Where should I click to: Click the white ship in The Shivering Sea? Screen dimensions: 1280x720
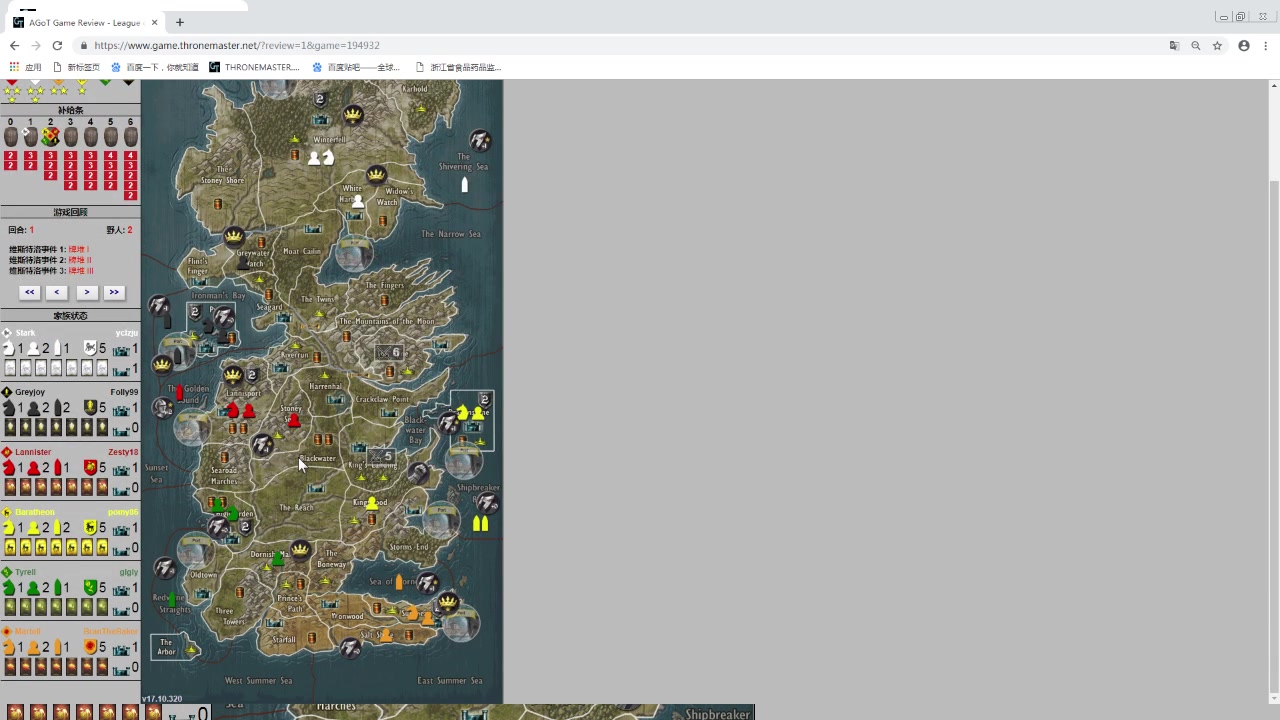(x=464, y=185)
